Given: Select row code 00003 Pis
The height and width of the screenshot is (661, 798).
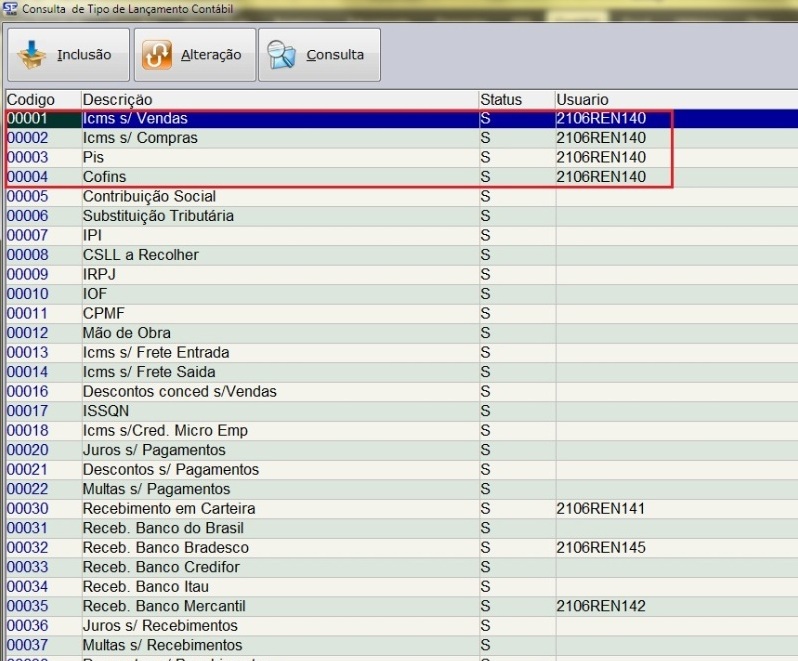Looking at the screenshot, I should (93, 158).
